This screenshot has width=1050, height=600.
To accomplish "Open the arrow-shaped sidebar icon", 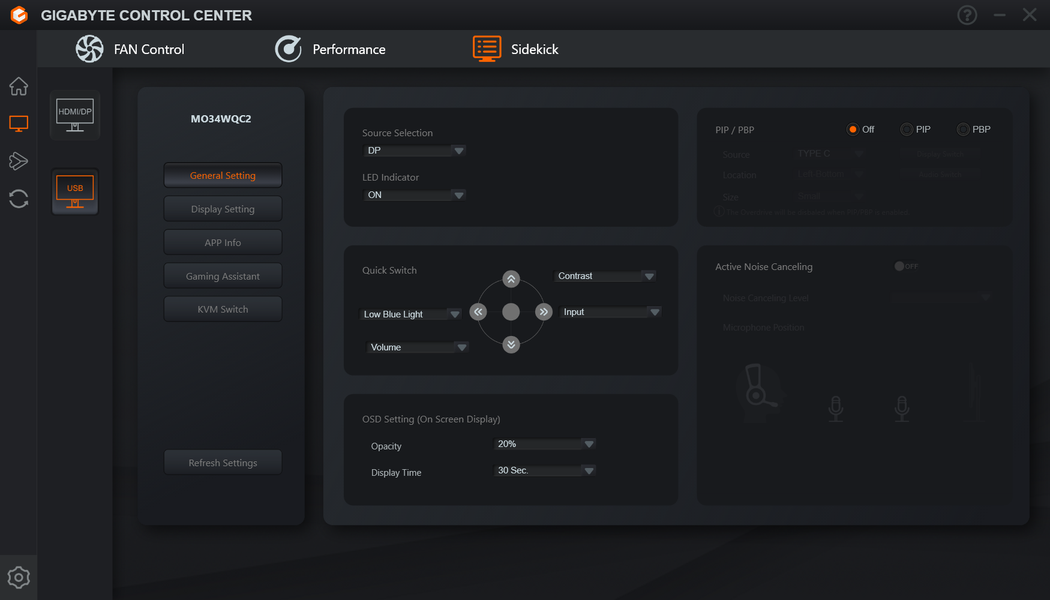I will click(x=19, y=161).
